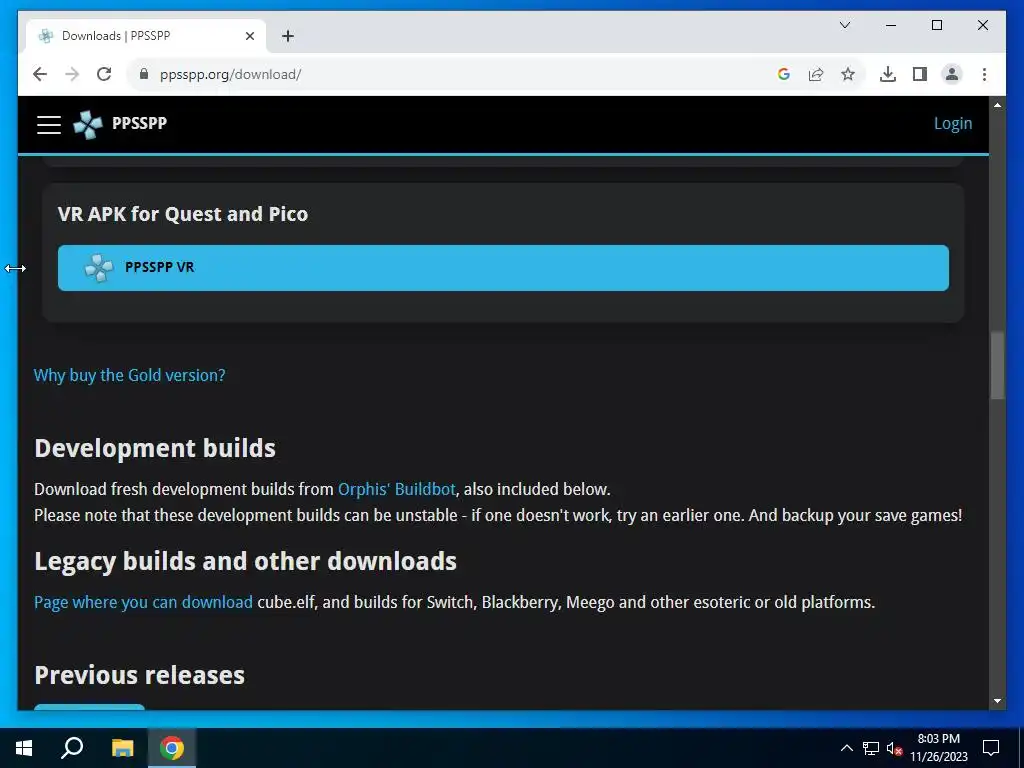The image size is (1024, 768).
Task: Open network settings from the system tray
Action: pyautogui.click(x=871, y=748)
